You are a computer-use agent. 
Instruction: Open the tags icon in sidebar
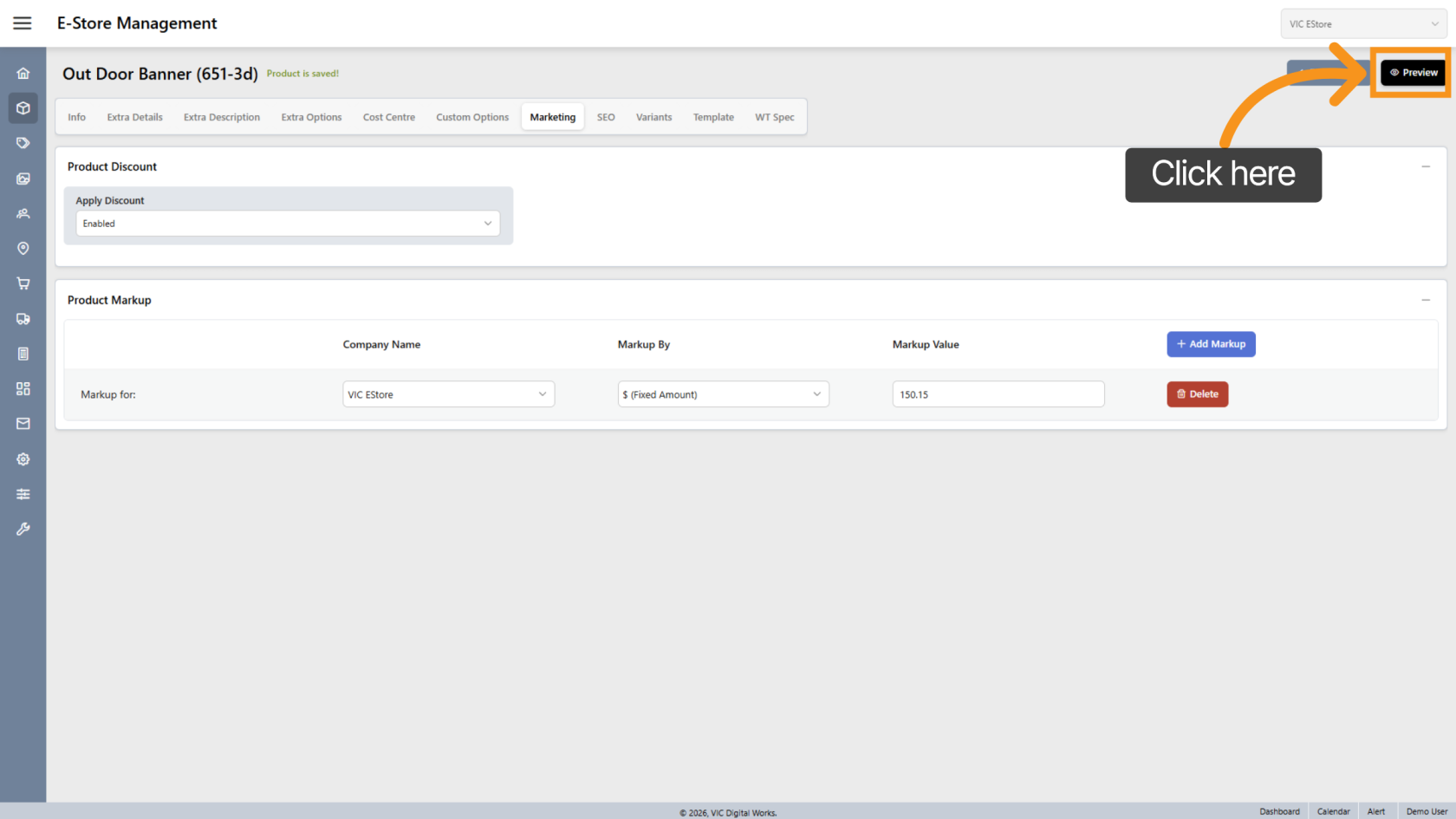[x=23, y=143]
